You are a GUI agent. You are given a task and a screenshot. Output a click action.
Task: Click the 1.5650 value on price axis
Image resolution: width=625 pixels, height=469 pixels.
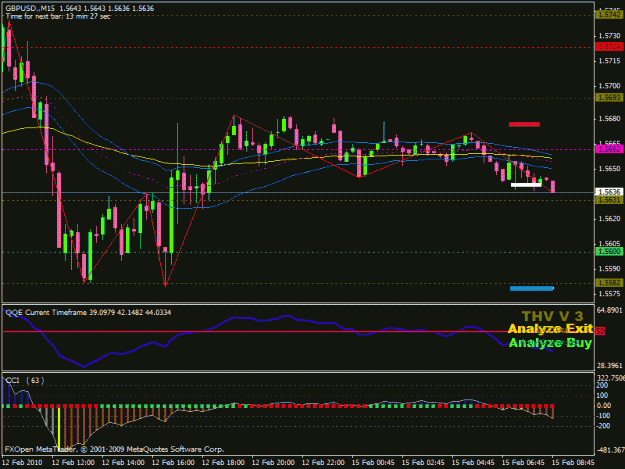(609, 169)
